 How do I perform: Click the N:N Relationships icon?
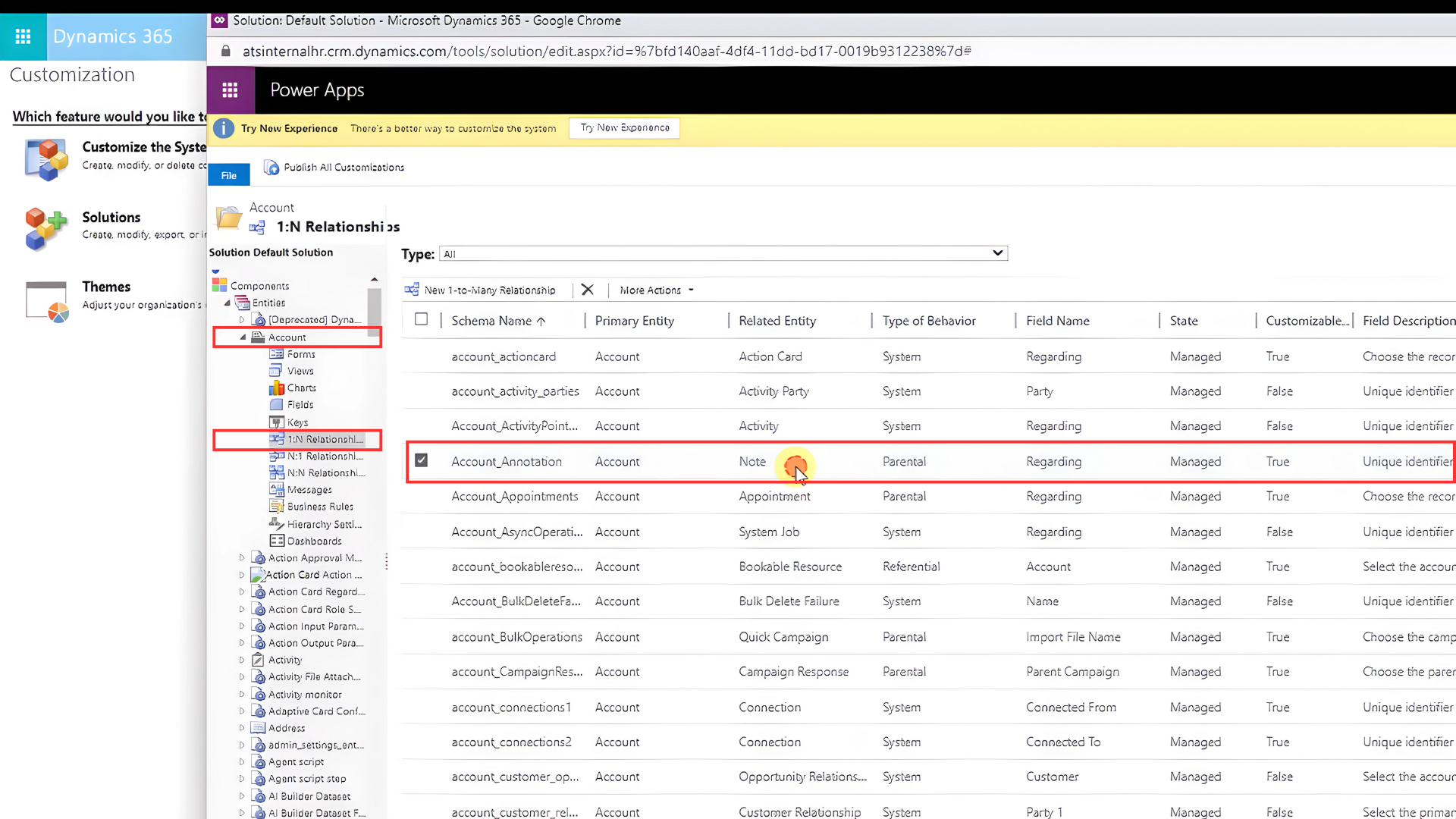coord(277,472)
